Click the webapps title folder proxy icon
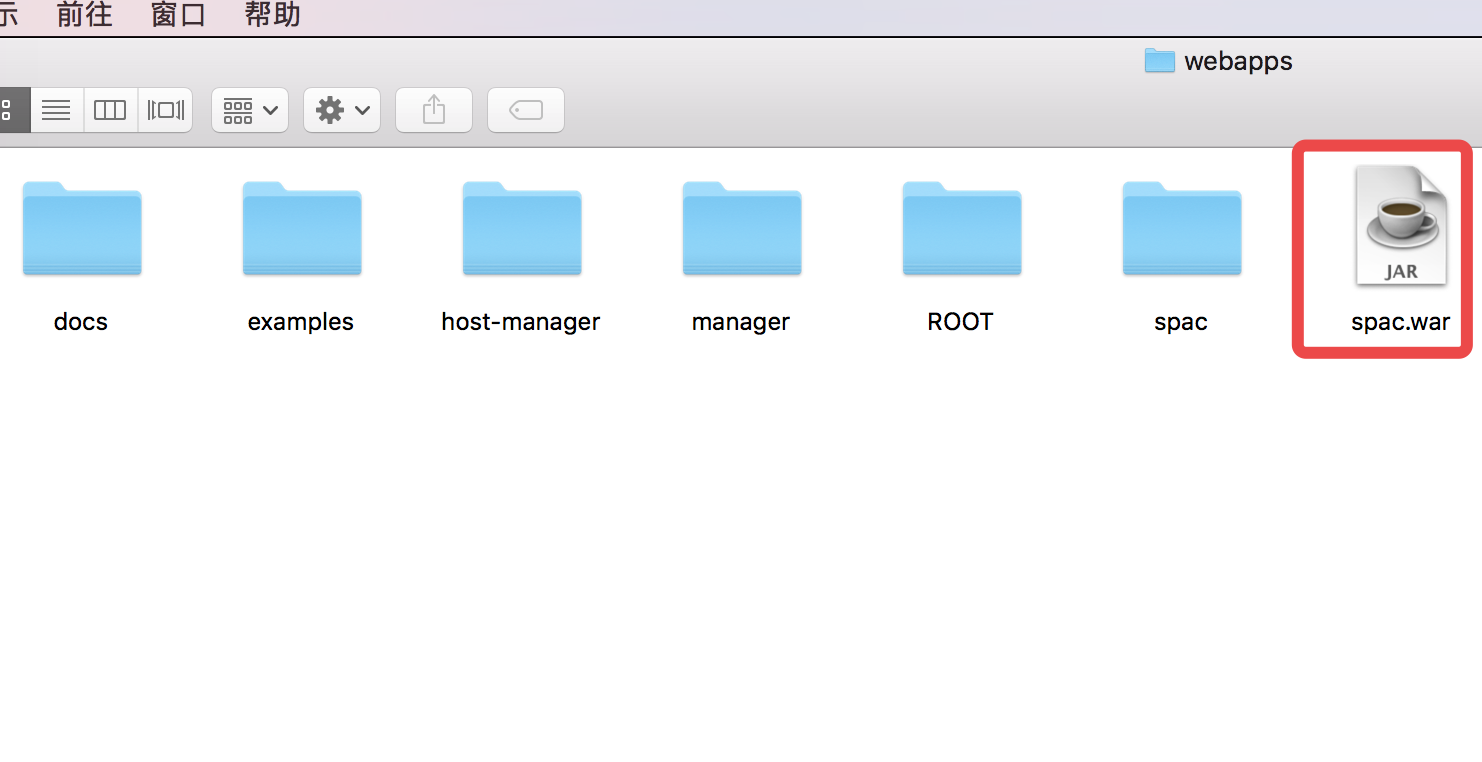 [x=1159, y=61]
